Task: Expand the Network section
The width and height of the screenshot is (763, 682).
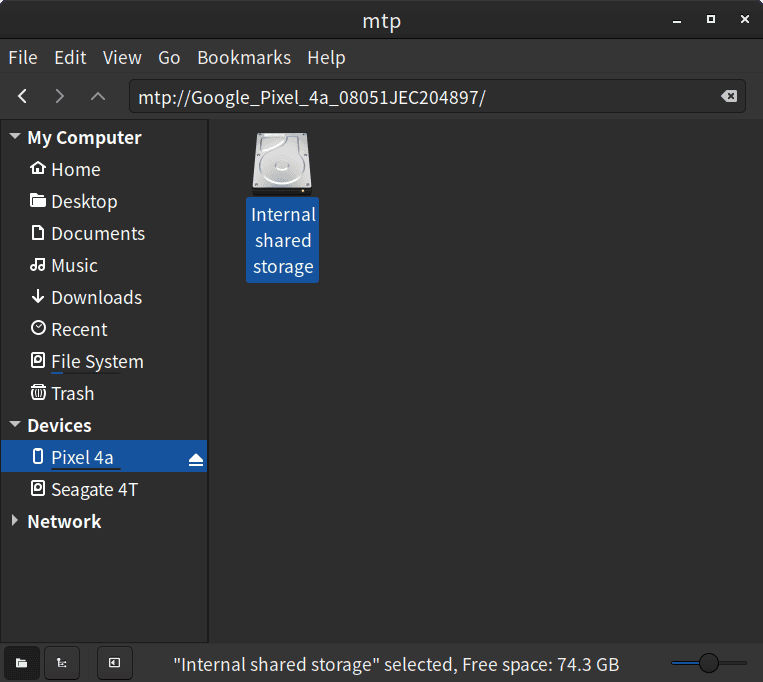Action: 15,520
